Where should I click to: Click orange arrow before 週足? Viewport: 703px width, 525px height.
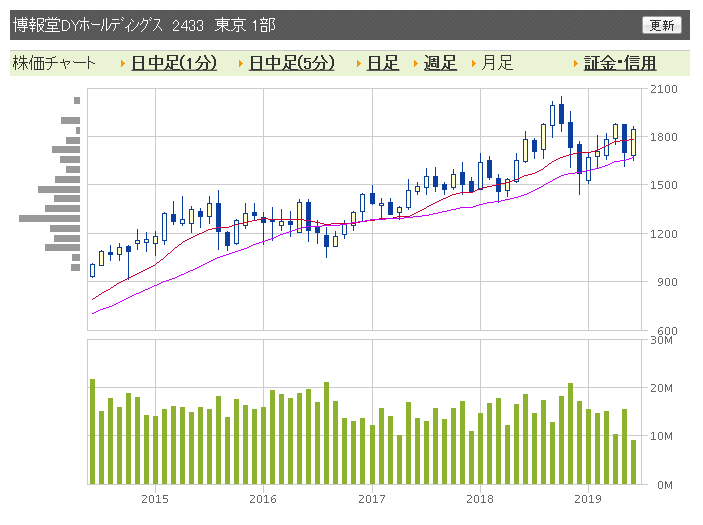(416, 64)
